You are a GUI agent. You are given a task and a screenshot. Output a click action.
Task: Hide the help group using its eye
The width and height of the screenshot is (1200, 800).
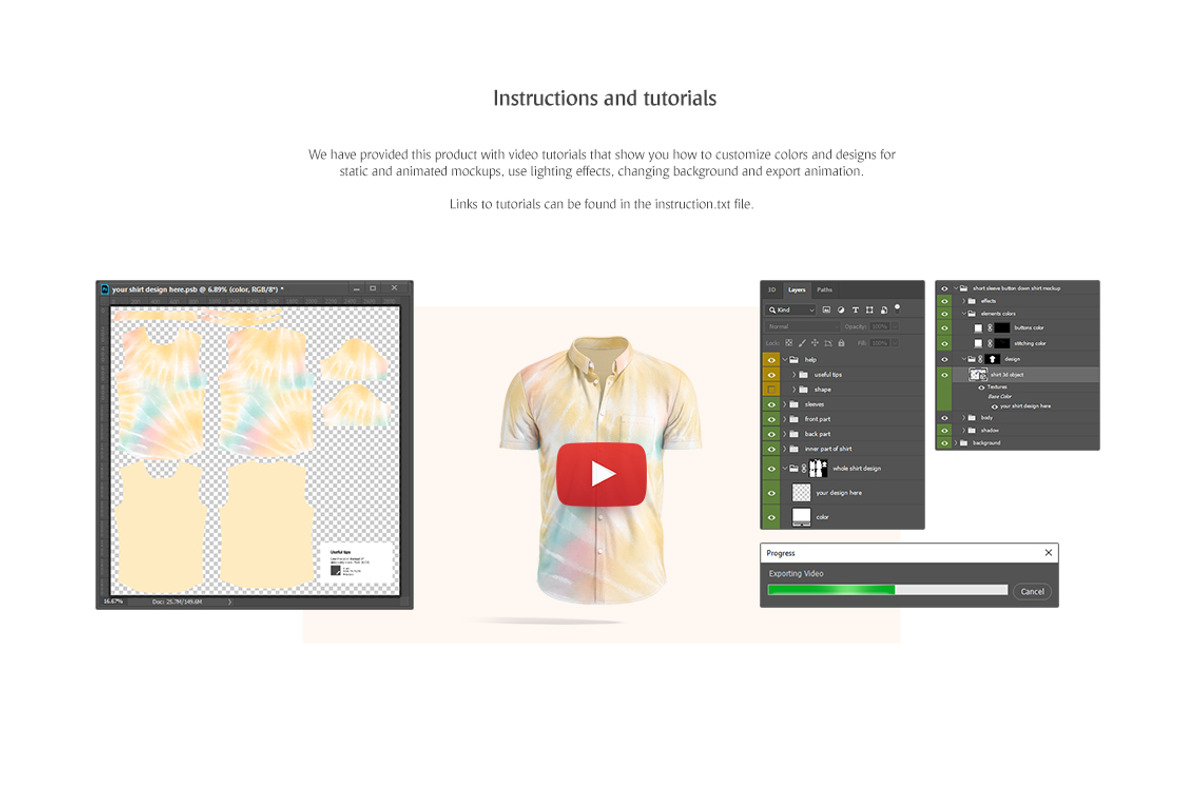(772, 360)
